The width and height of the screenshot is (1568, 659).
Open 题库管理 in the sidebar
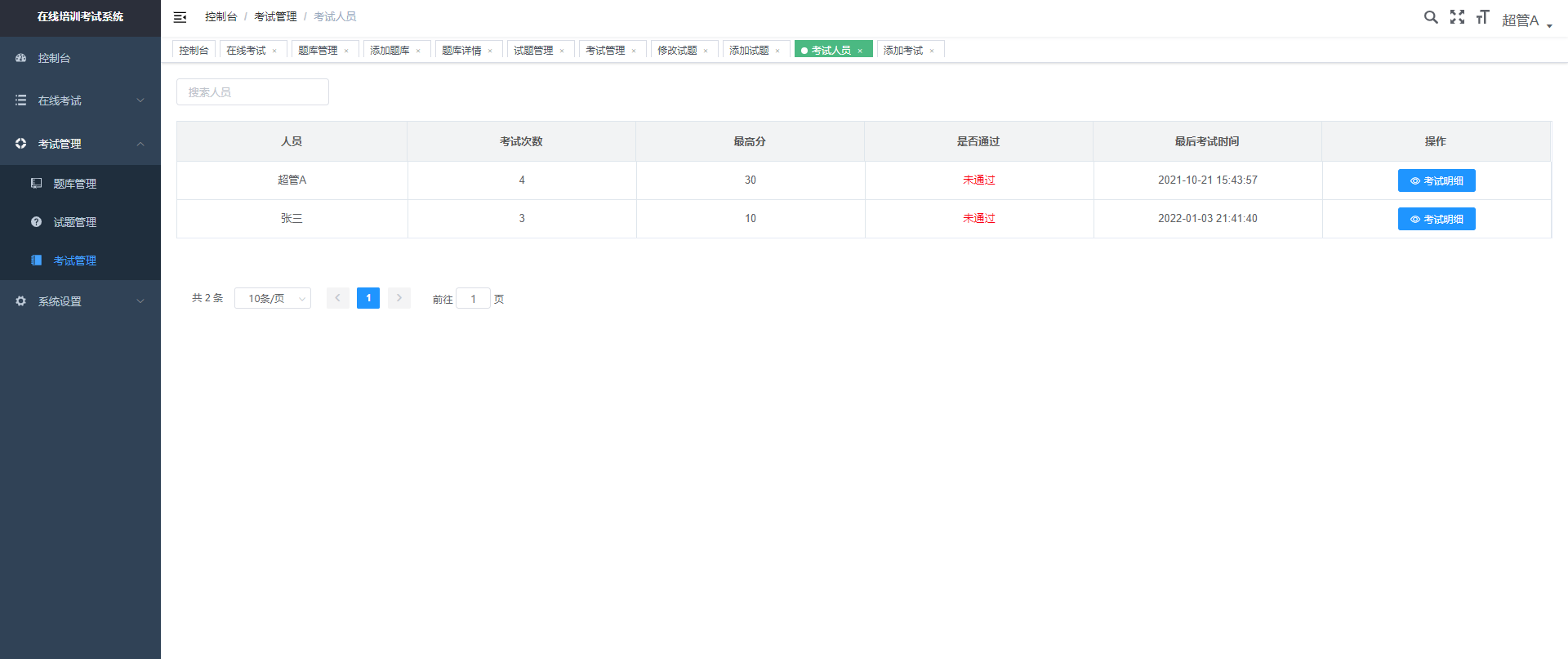[x=80, y=184]
